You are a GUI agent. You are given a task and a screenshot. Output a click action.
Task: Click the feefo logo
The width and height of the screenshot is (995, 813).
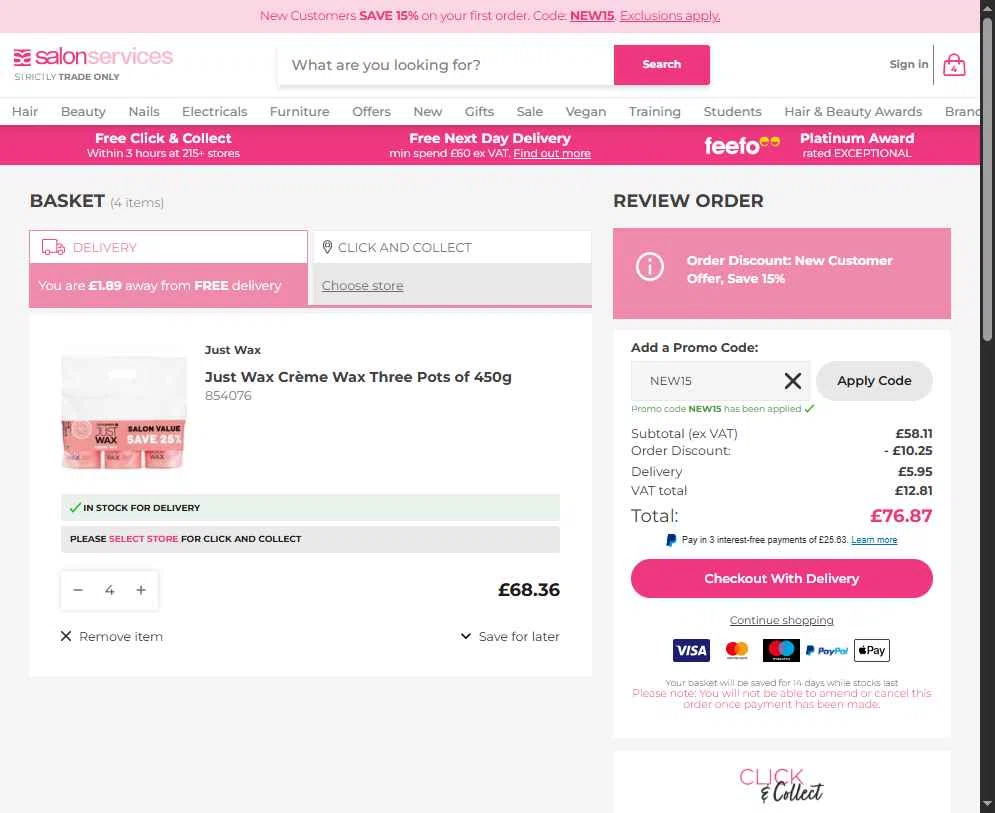tap(742, 145)
